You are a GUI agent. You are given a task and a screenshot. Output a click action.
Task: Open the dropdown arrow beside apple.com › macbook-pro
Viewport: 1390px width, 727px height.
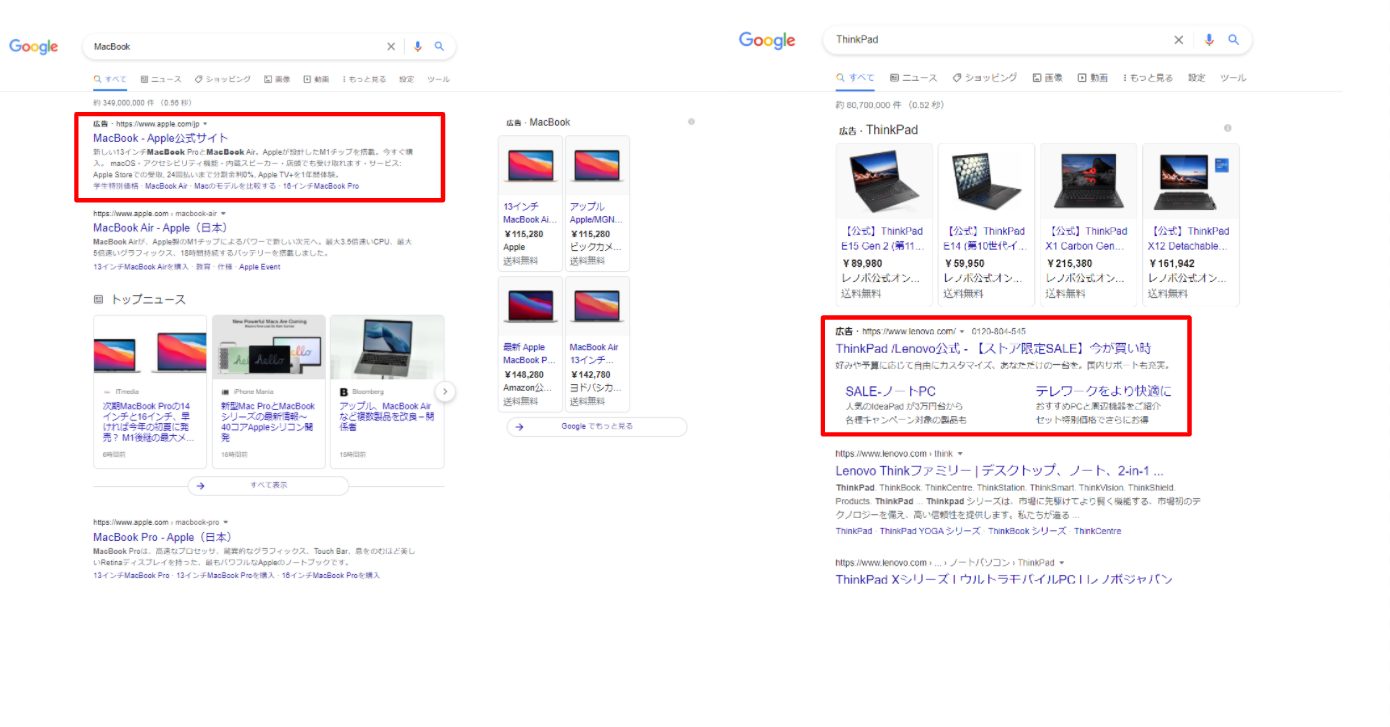(x=226, y=522)
